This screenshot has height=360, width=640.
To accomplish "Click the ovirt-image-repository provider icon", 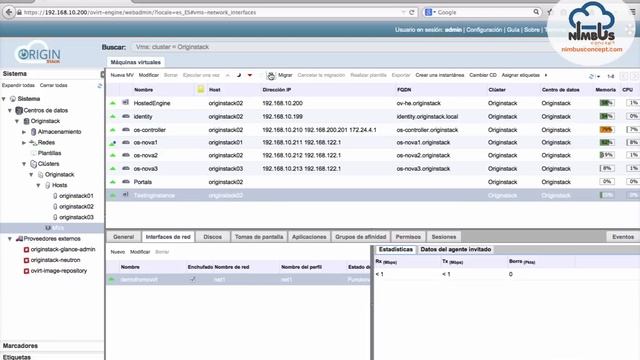I will click(26, 271).
